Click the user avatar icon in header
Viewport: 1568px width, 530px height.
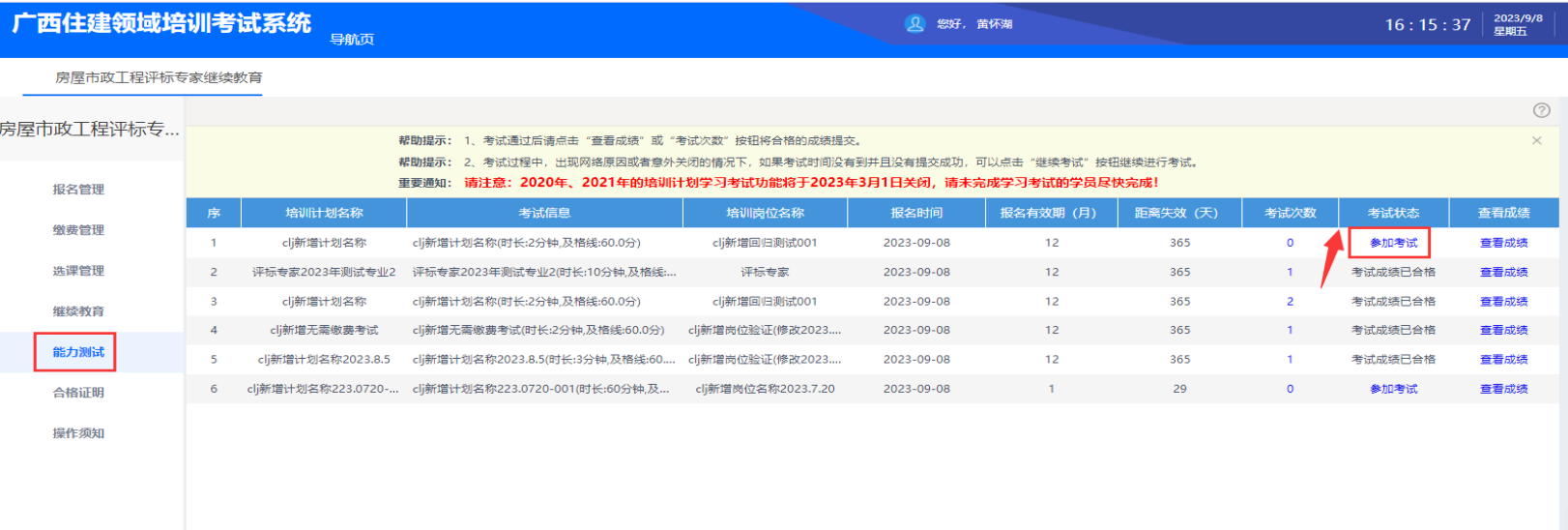tap(915, 24)
